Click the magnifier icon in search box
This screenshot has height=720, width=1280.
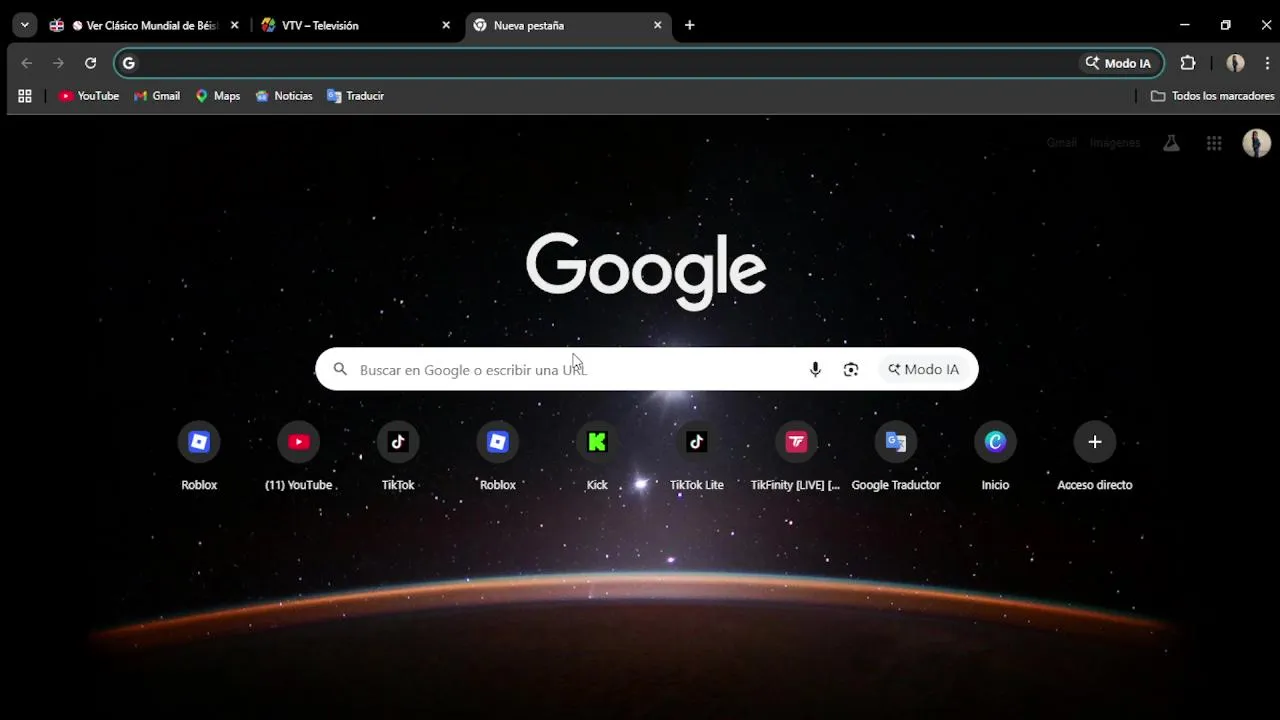click(x=340, y=369)
